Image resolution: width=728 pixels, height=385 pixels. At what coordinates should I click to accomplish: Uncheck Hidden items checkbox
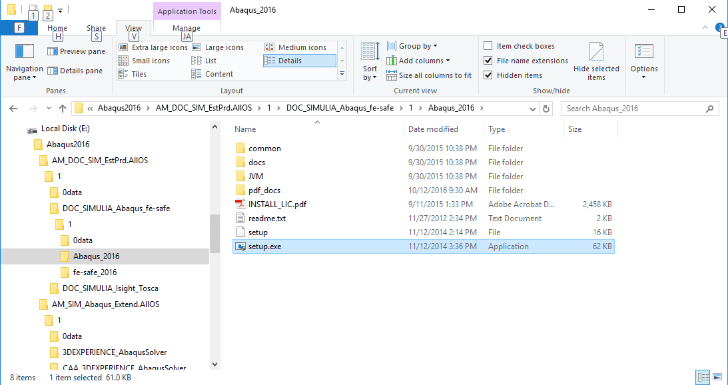click(488, 75)
